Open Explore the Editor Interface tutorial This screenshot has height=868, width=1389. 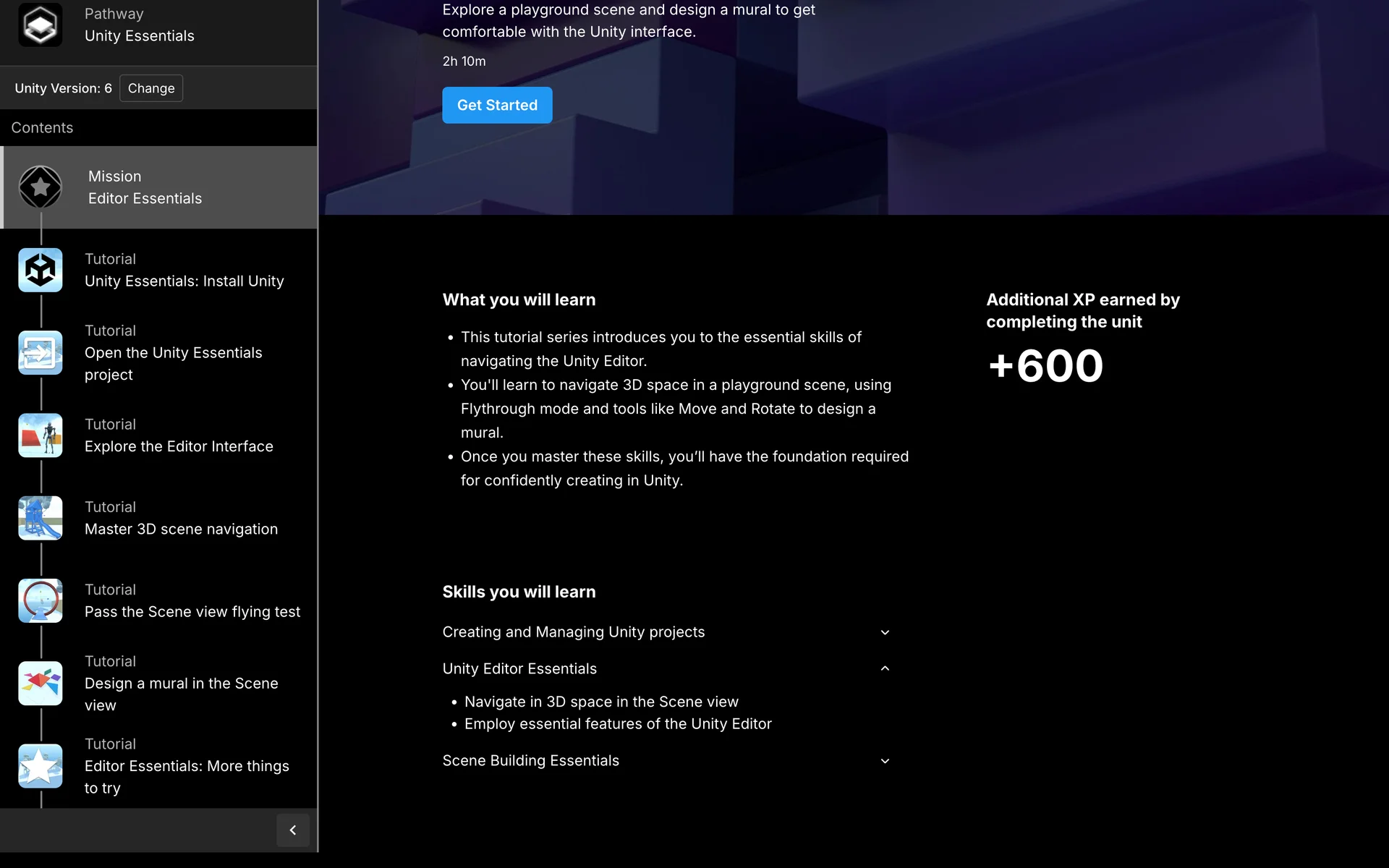tap(179, 446)
